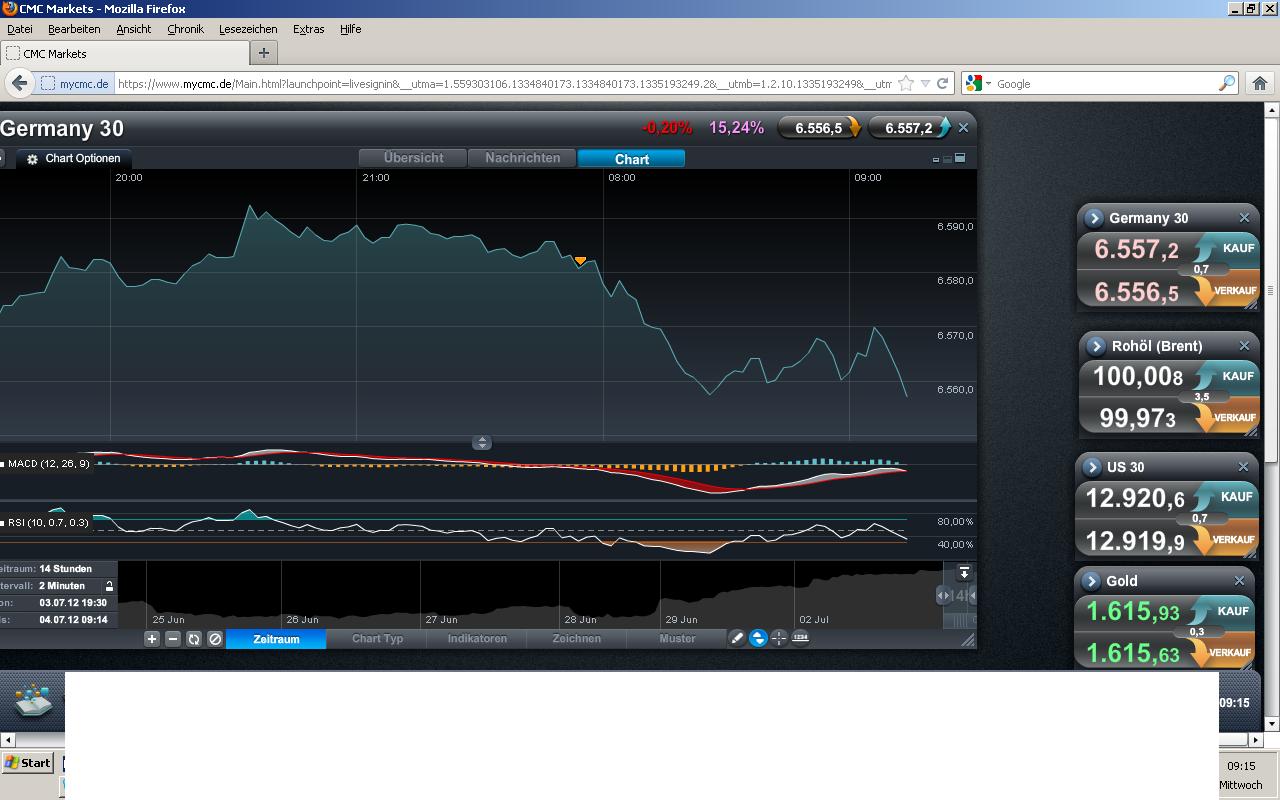Viewport: 1280px width, 800px height.
Task: Open a new Firefox tab
Action: (x=264, y=53)
